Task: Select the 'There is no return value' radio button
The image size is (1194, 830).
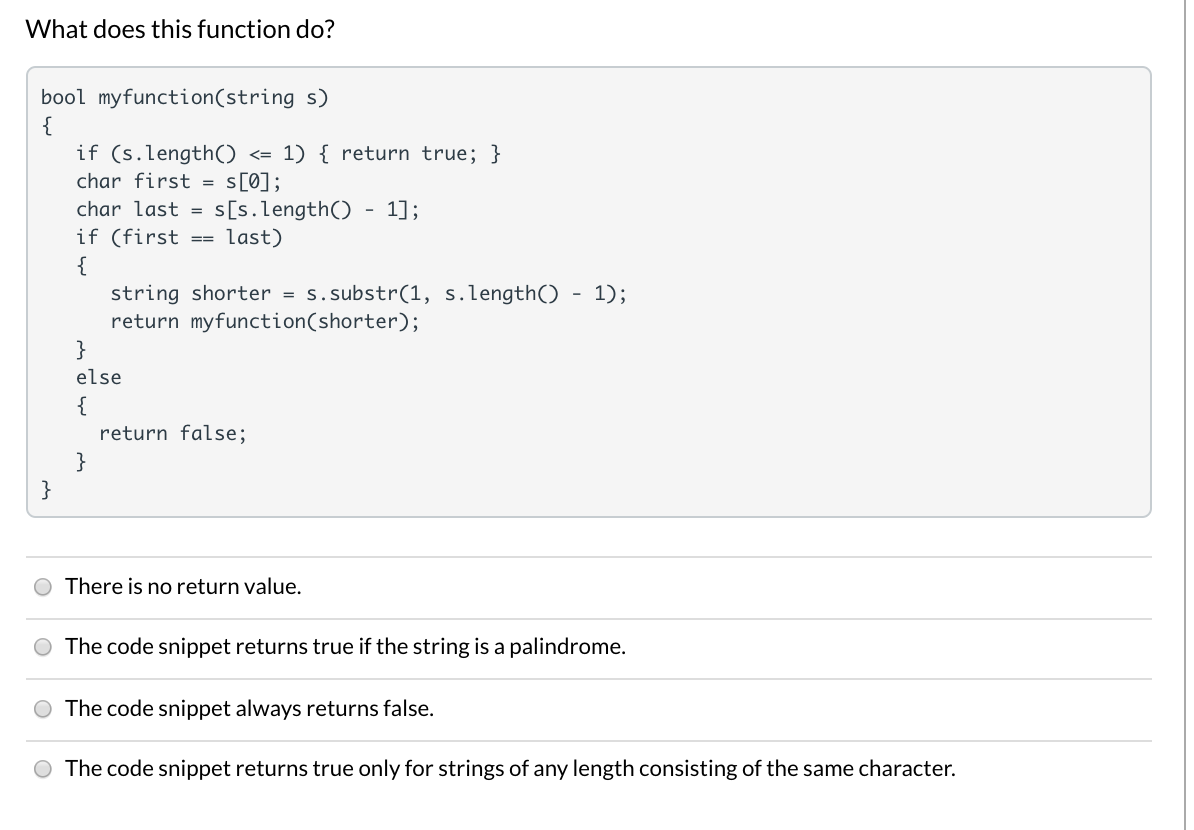Action: click(43, 587)
